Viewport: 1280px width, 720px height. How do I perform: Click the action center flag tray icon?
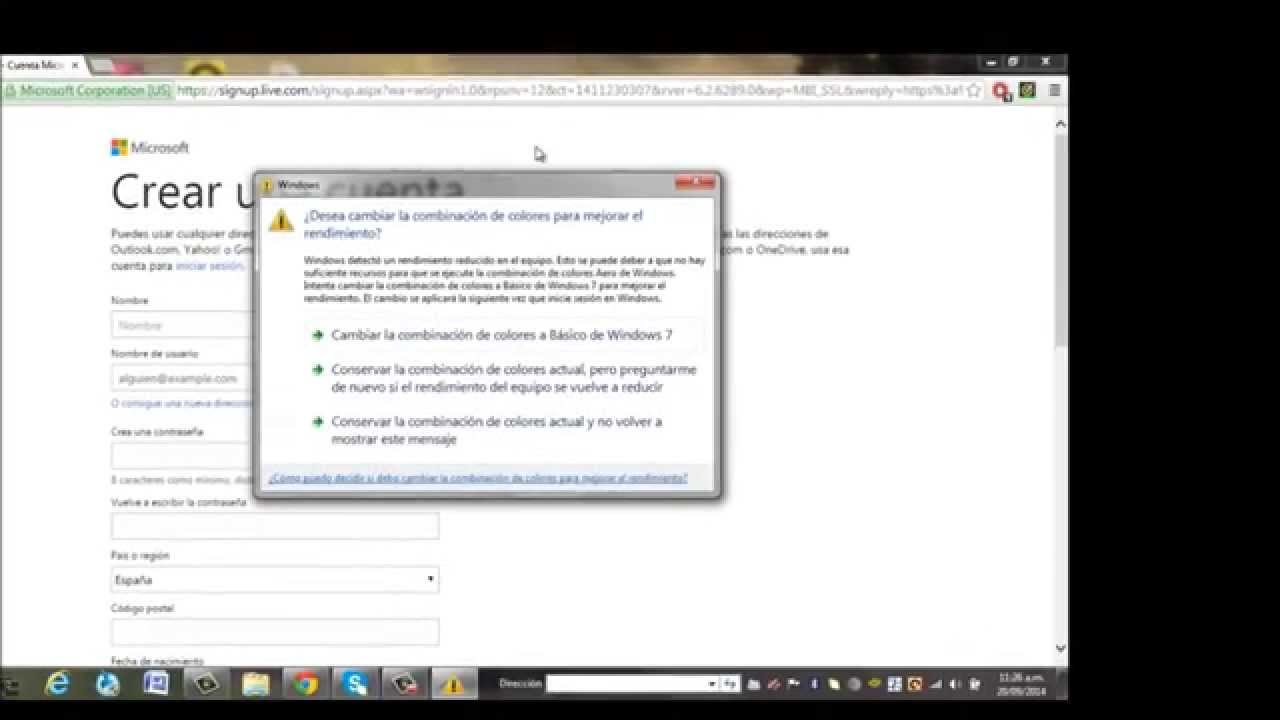pos(795,685)
